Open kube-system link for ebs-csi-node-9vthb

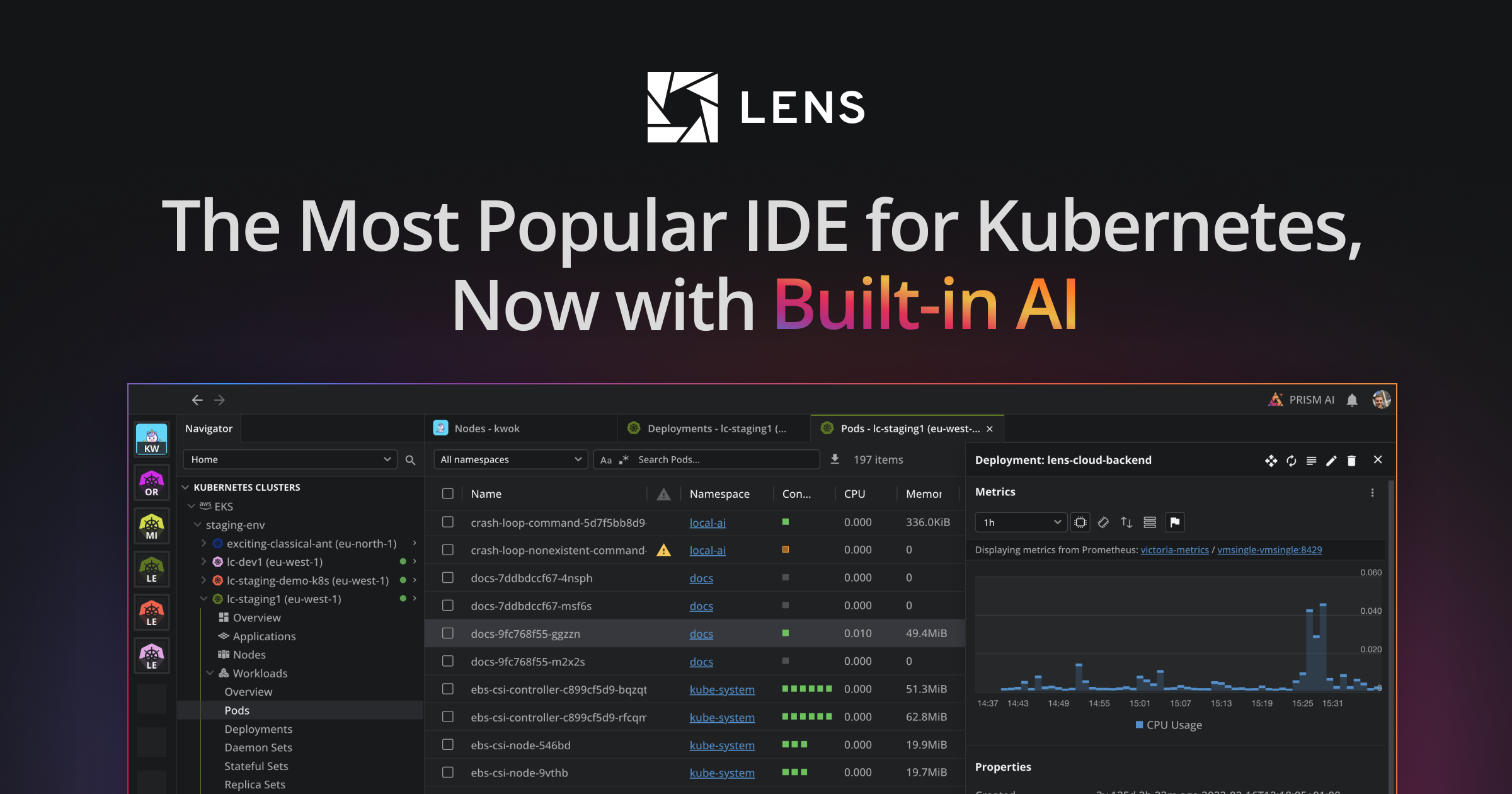(x=722, y=773)
